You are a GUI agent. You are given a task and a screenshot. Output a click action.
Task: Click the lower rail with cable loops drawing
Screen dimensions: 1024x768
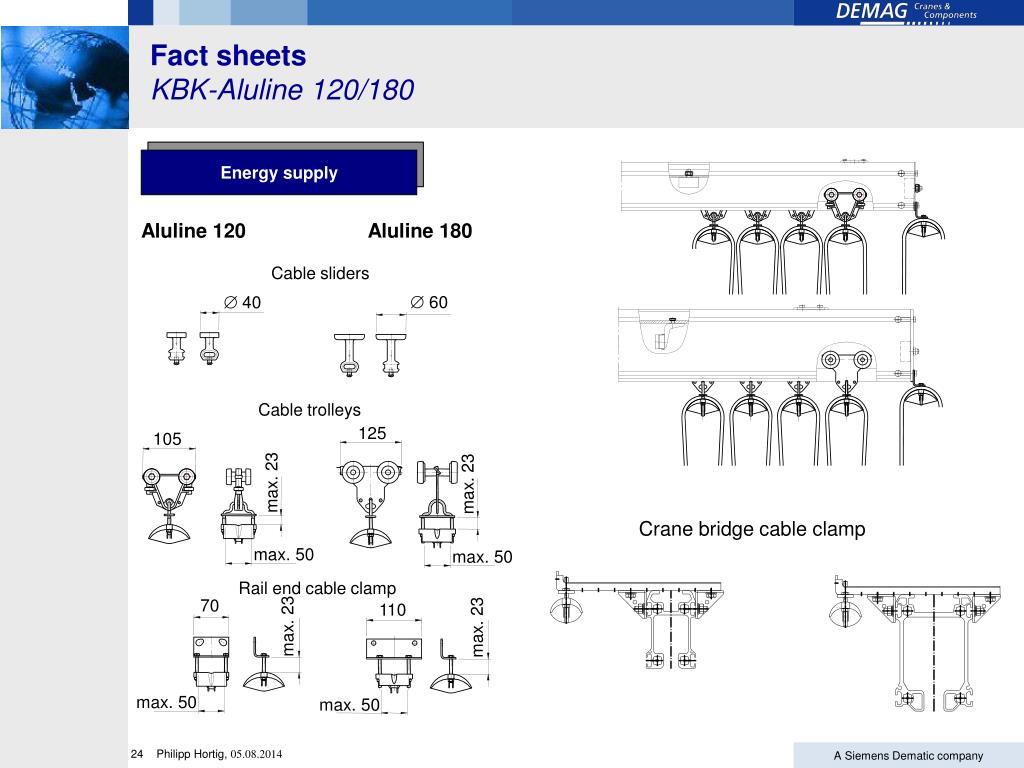tap(780, 385)
